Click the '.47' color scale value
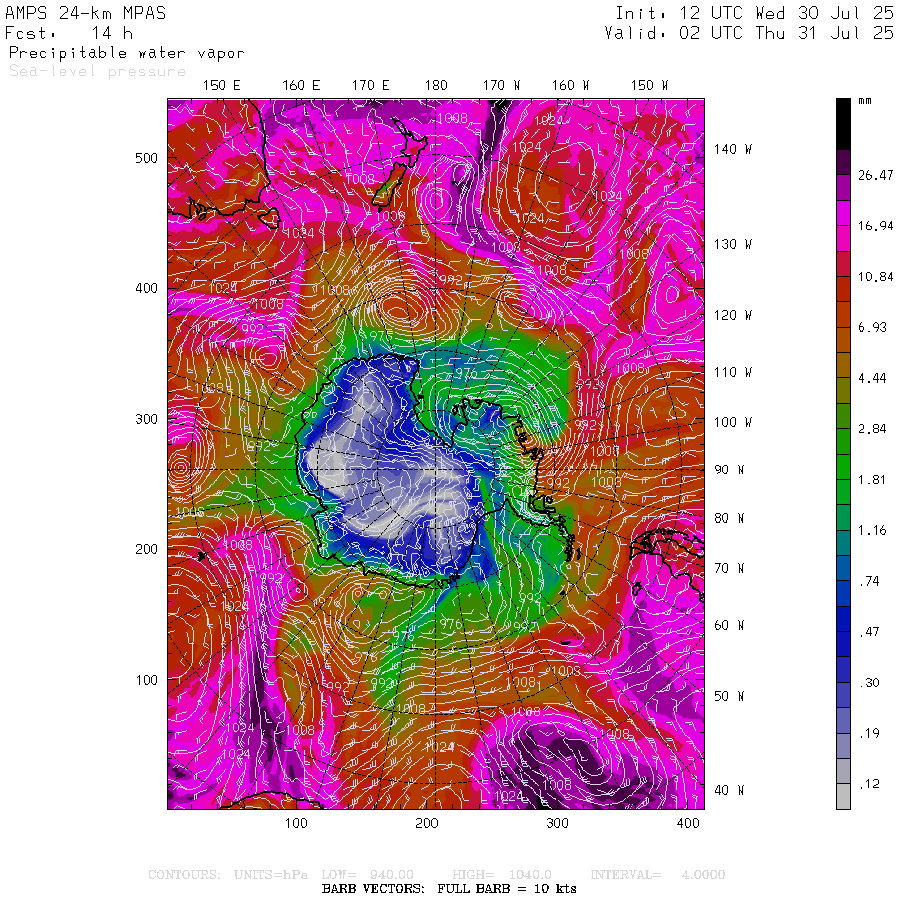 [870, 631]
